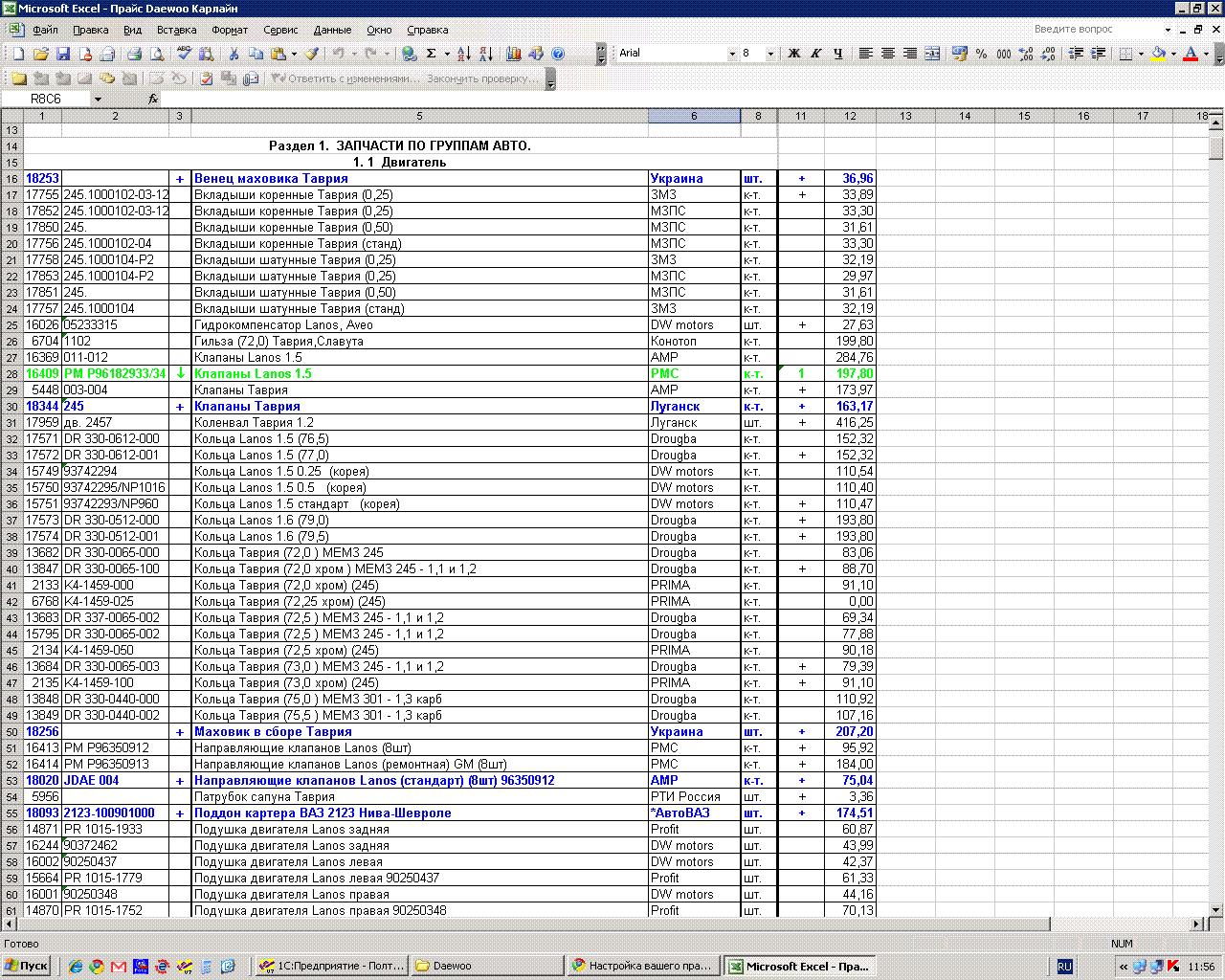Apply currency format icon
1225x980 pixels.
click(959, 54)
